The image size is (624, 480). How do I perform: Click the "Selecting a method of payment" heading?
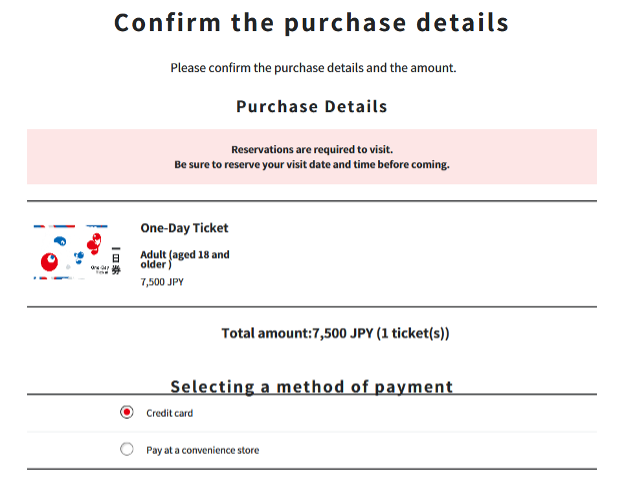point(312,386)
